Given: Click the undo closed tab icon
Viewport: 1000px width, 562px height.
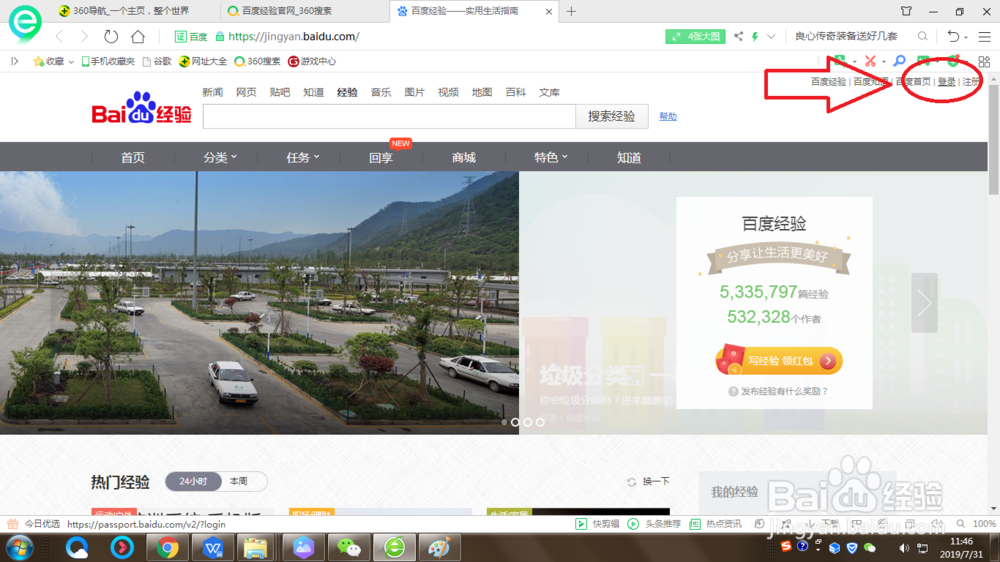Looking at the screenshot, I should tap(953, 36).
